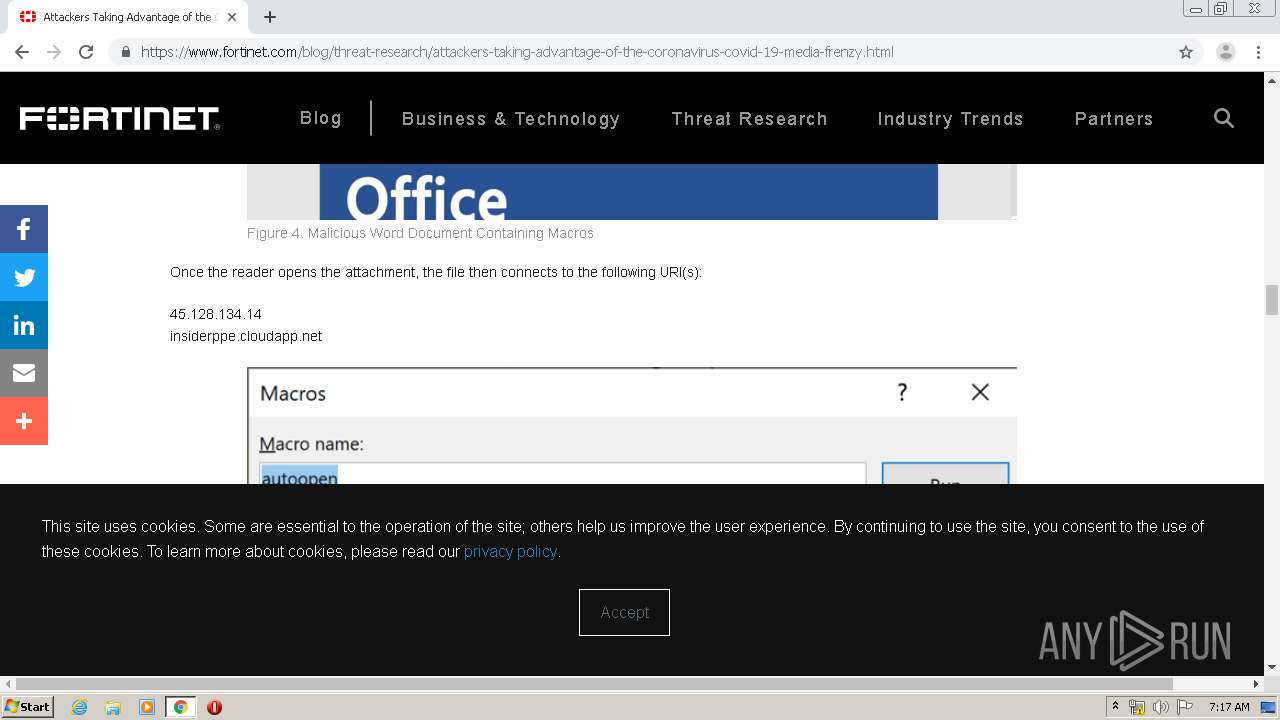Go to Fortinet home via logo
Image resolution: width=1280 pixels, height=720 pixels.
tap(120, 119)
